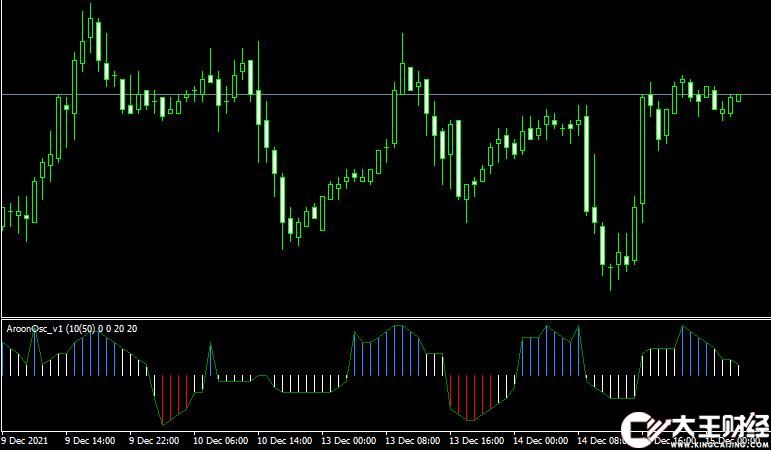Viewport: 771px width, 450px height.
Task: Select the '14 Dec 00:00' time axis label
Action: 540,441
